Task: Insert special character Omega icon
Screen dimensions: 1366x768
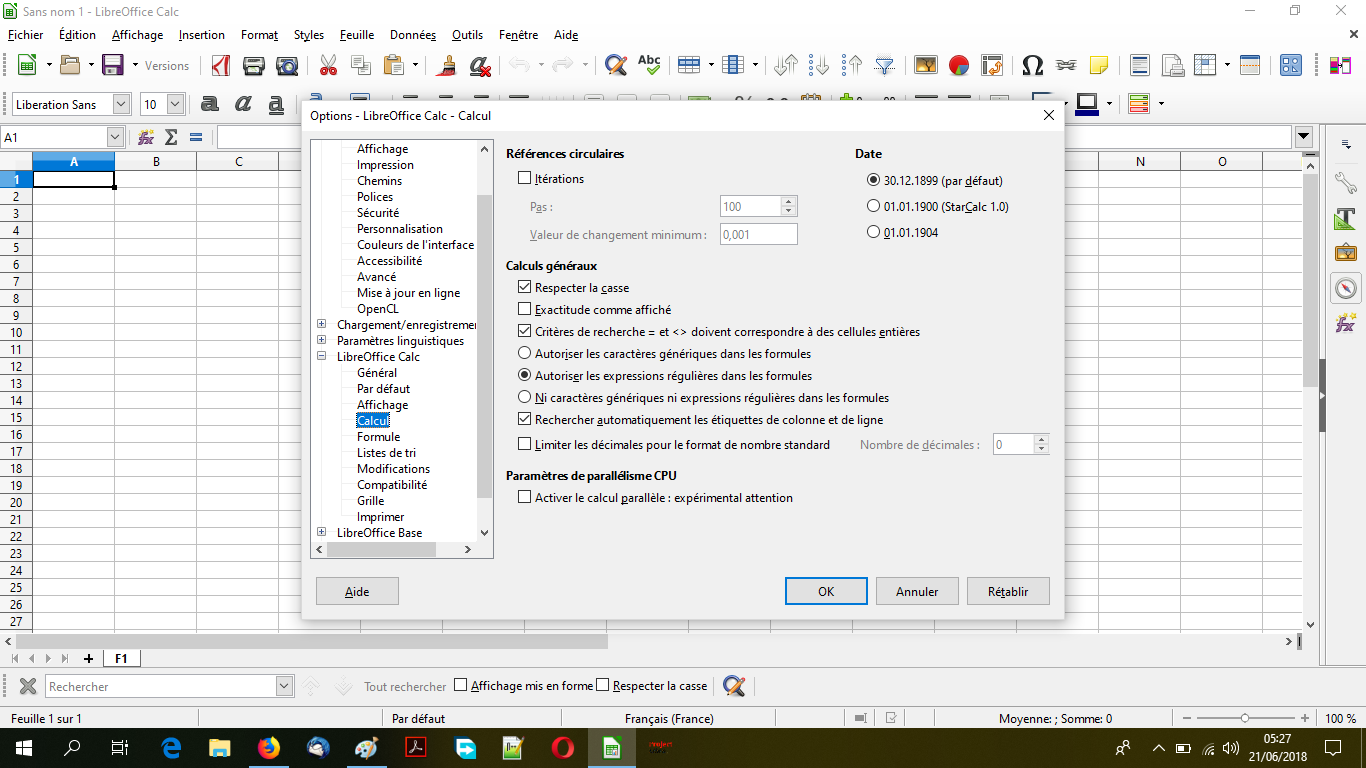Action: [1033, 65]
